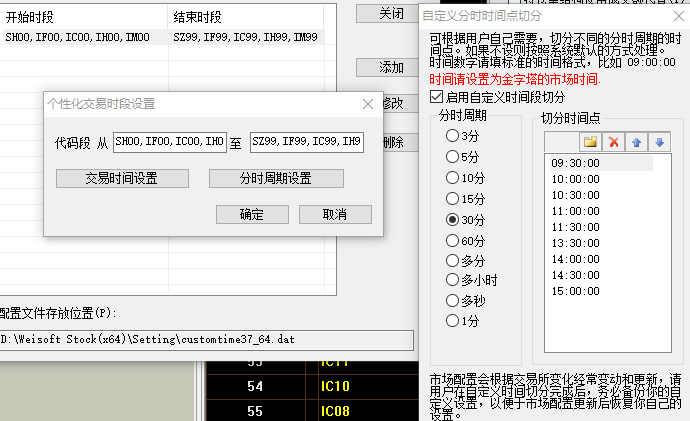Click row number 55 in quote list

coord(255,411)
